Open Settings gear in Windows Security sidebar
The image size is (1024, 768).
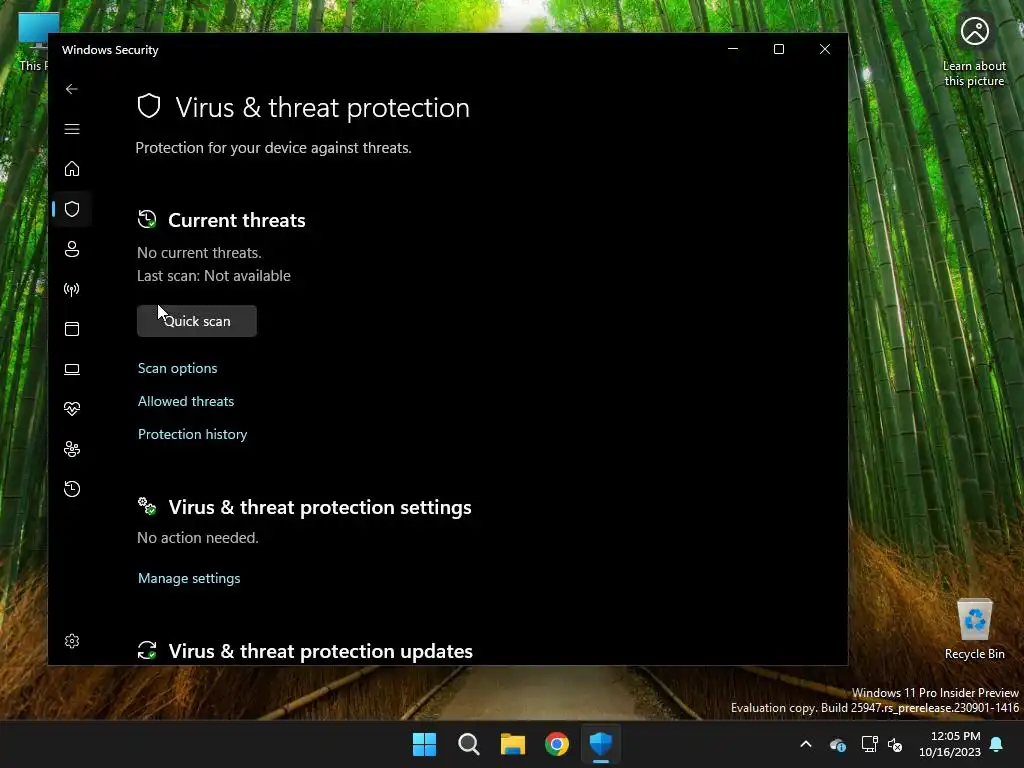[72, 641]
